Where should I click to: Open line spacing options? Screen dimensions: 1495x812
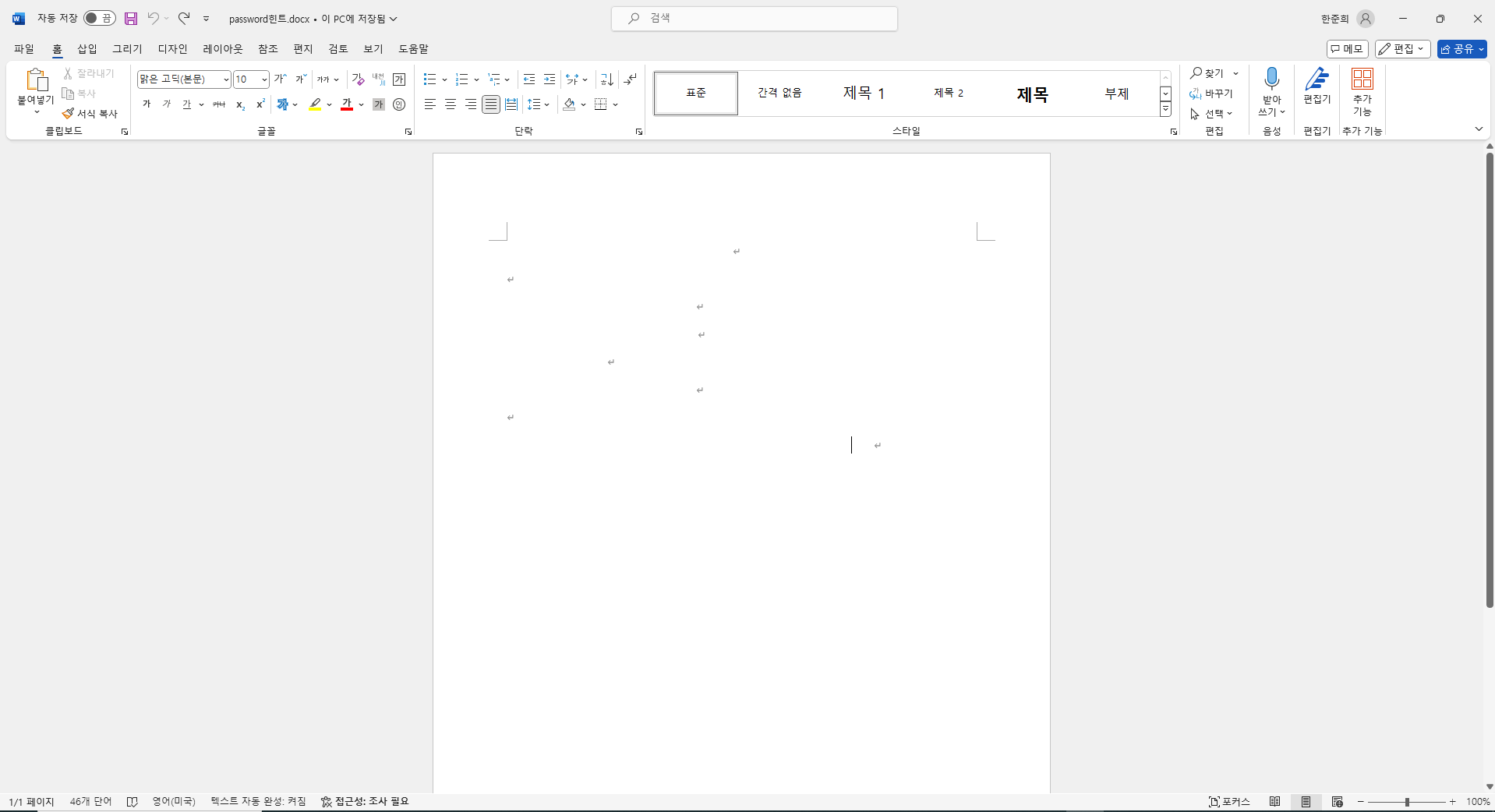point(538,104)
